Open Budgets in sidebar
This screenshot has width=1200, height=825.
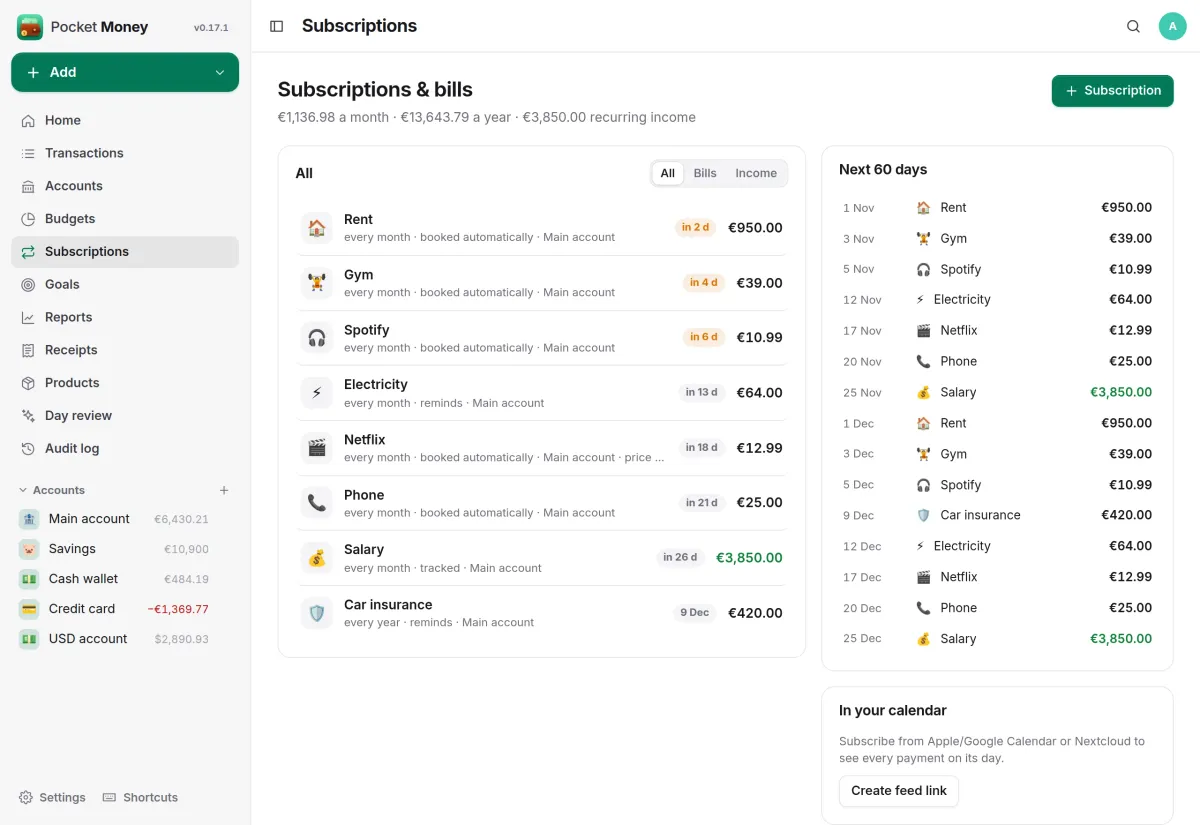coord(125,219)
